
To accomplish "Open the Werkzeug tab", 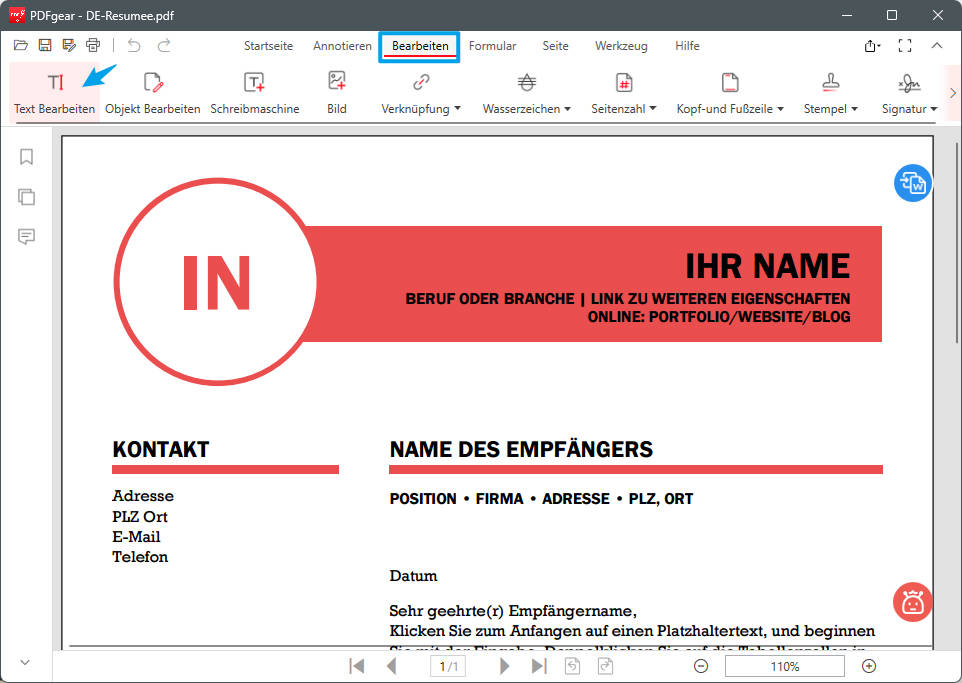I will click(621, 45).
